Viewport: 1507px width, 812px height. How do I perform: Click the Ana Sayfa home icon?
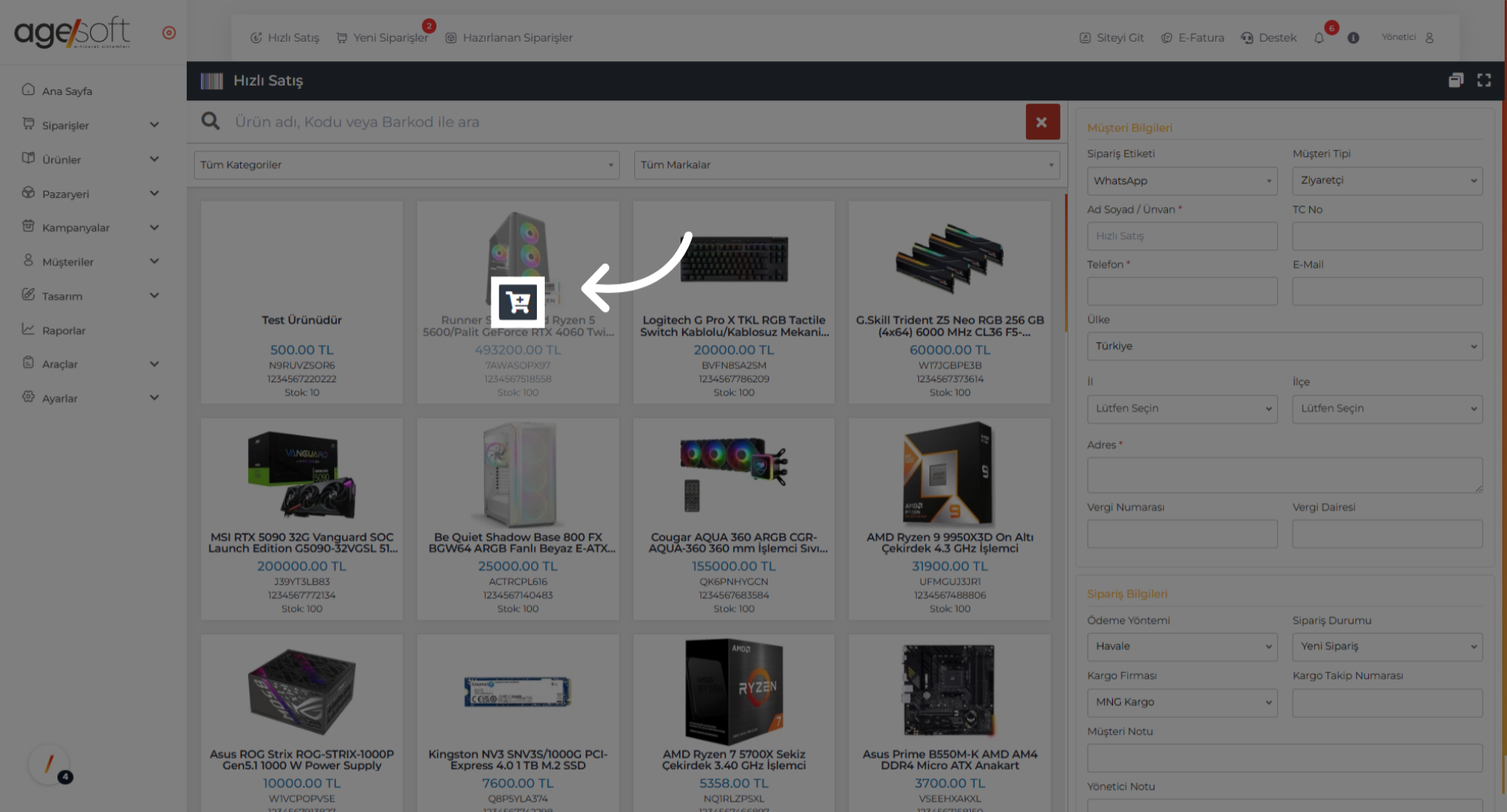[28, 89]
